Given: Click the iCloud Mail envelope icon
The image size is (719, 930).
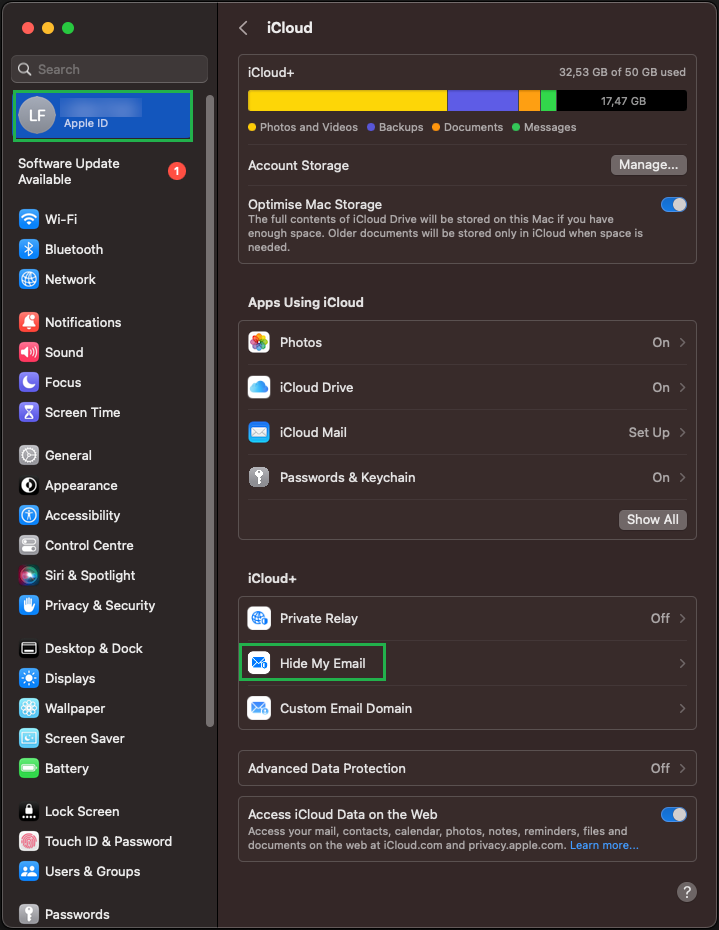Looking at the screenshot, I should (259, 432).
